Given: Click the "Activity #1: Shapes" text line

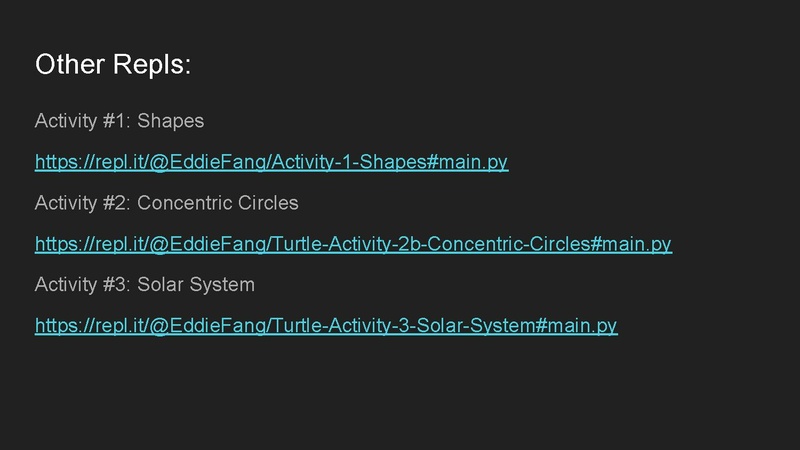Looking at the screenshot, I should coord(119,121).
